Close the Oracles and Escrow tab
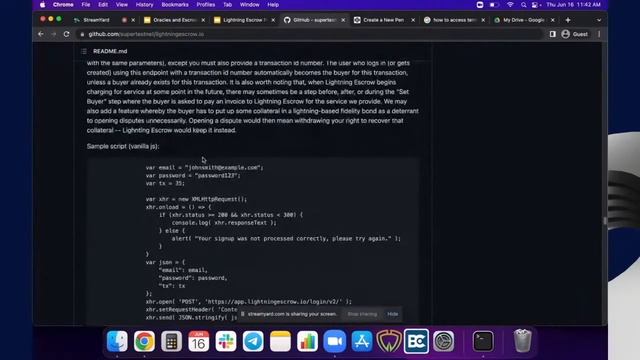 pos(203,20)
